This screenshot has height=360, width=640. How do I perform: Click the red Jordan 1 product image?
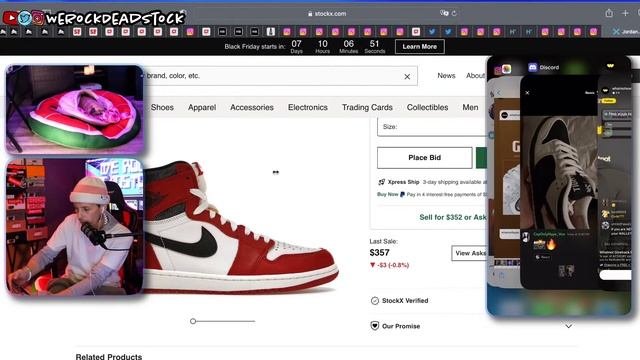point(241,227)
